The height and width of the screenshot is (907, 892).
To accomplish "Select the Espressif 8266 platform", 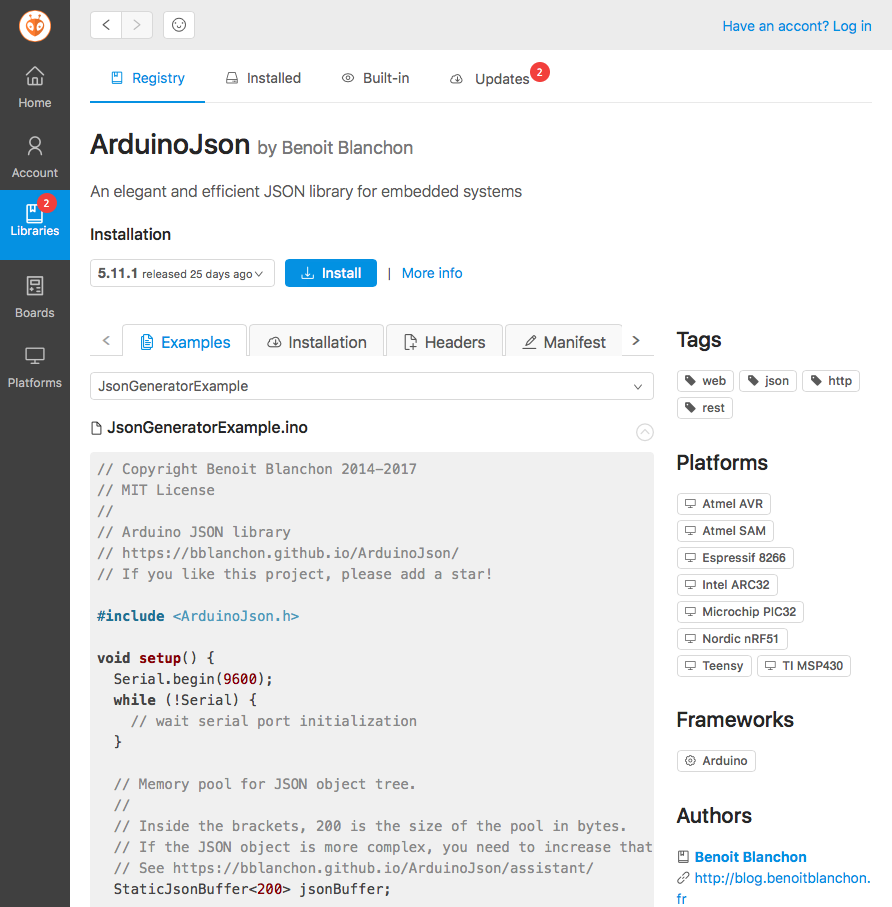I will 735,558.
